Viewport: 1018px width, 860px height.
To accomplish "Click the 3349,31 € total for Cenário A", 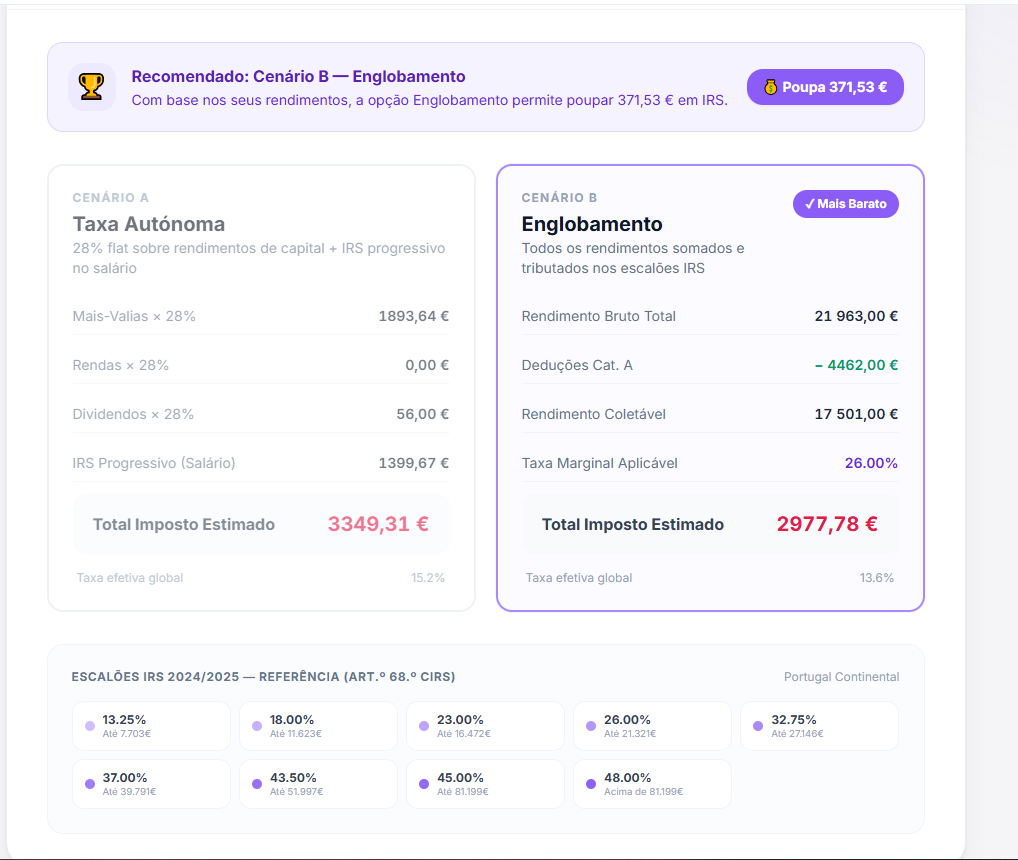I will click(378, 524).
